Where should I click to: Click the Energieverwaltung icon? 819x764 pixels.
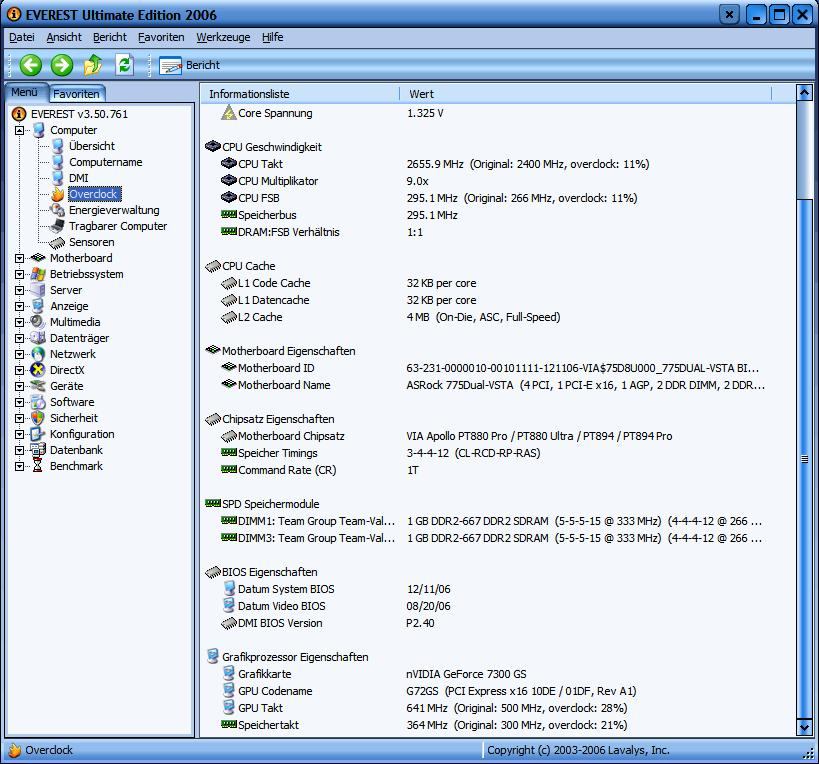pyautogui.click(x=57, y=210)
